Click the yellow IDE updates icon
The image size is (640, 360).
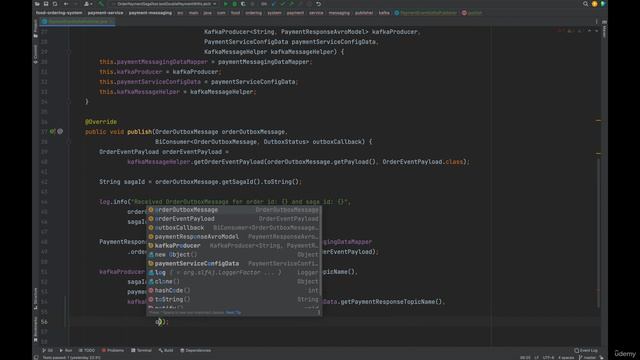coord(594,4)
